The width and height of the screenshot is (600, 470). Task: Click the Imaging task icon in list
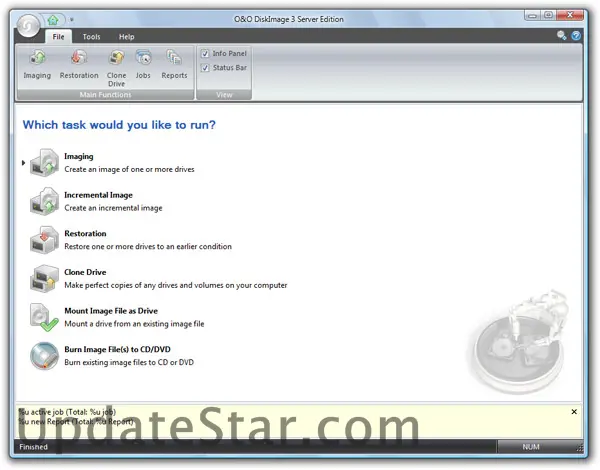[x=44, y=163]
